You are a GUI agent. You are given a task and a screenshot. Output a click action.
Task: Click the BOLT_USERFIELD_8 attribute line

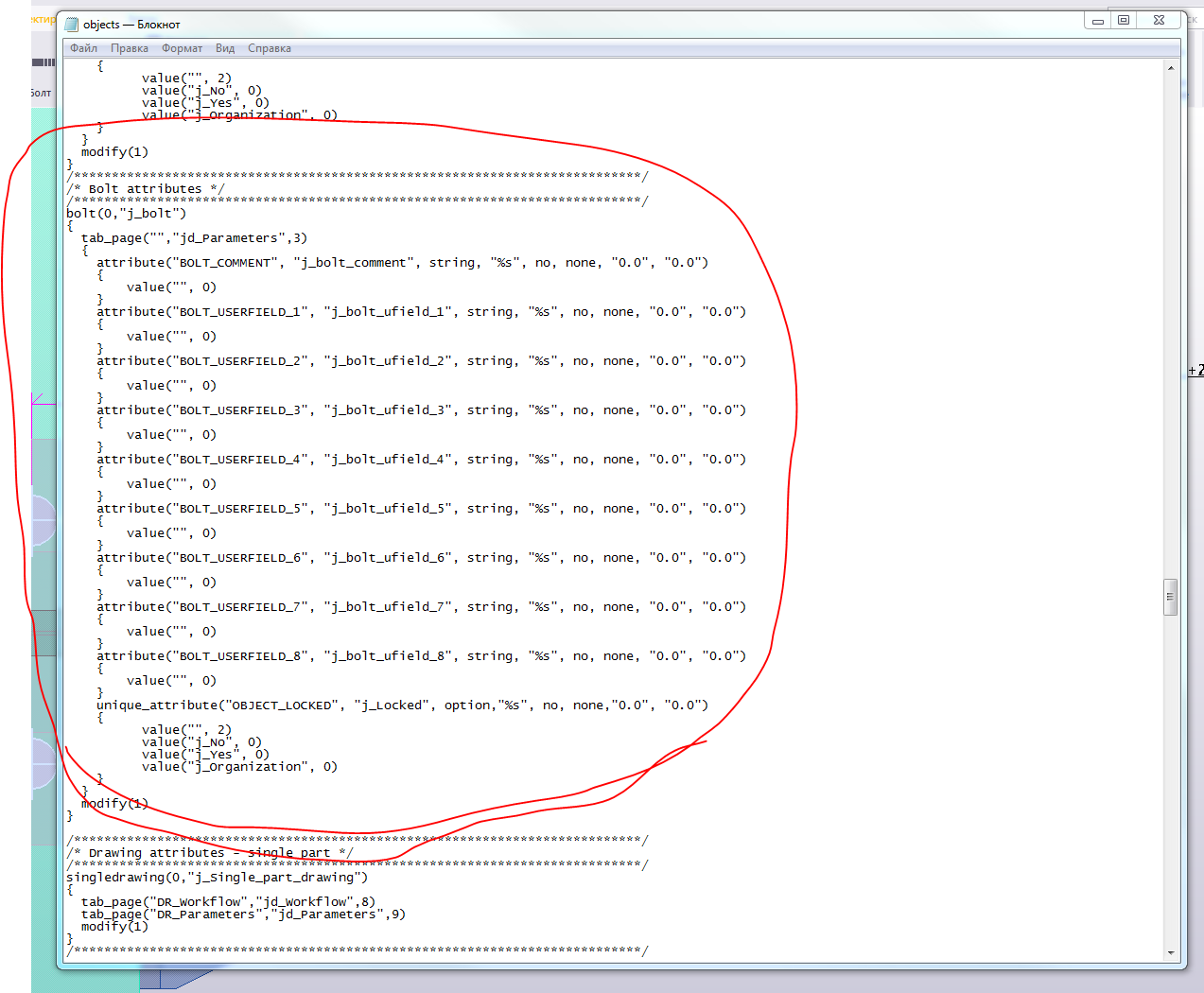421,656
